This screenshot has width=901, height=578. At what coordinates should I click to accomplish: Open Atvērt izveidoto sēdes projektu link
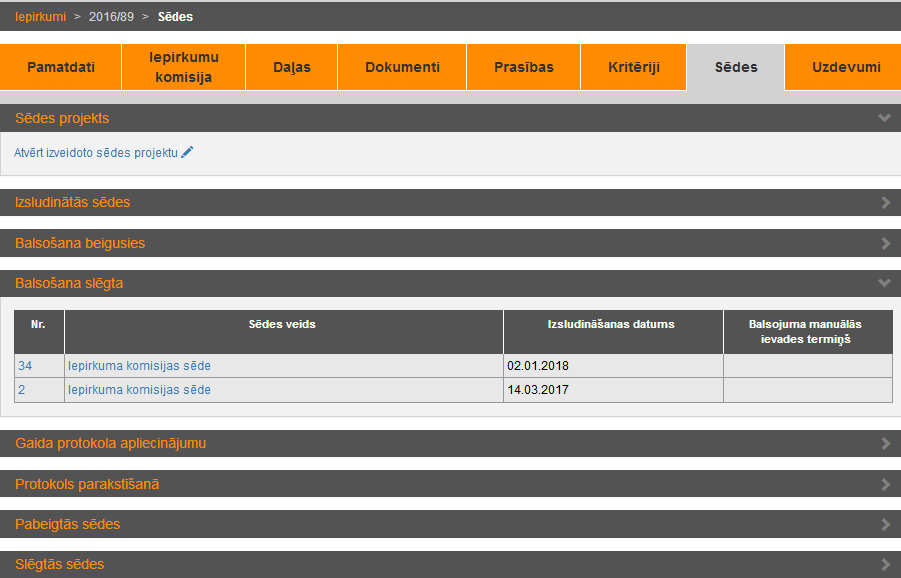96,153
